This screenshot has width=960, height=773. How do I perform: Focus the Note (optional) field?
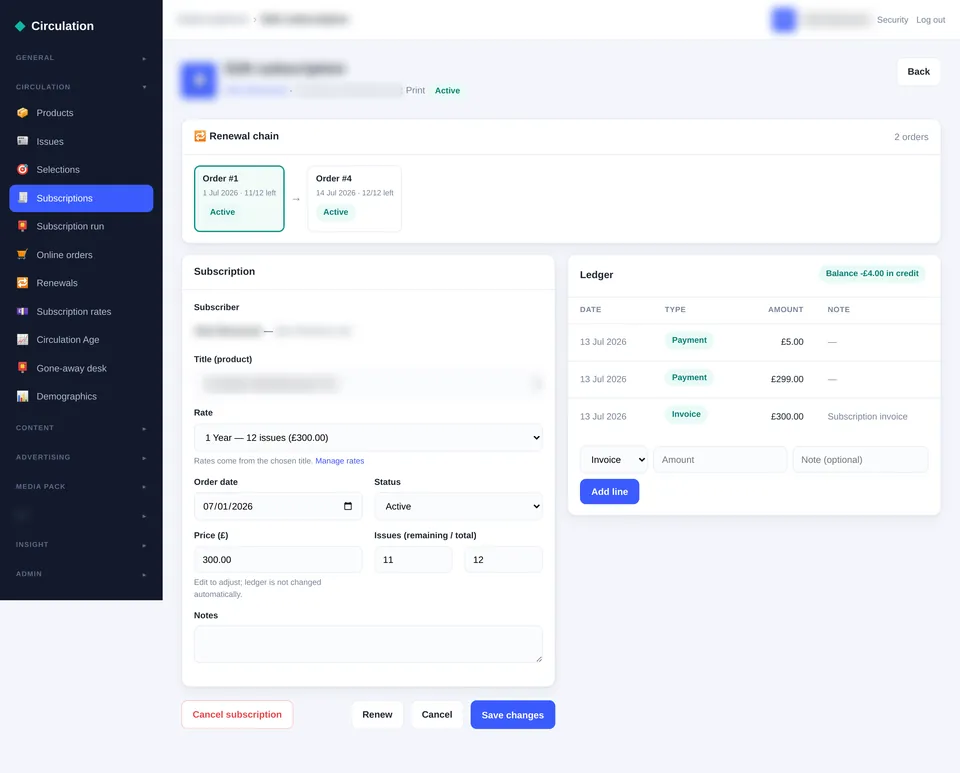(860, 460)
